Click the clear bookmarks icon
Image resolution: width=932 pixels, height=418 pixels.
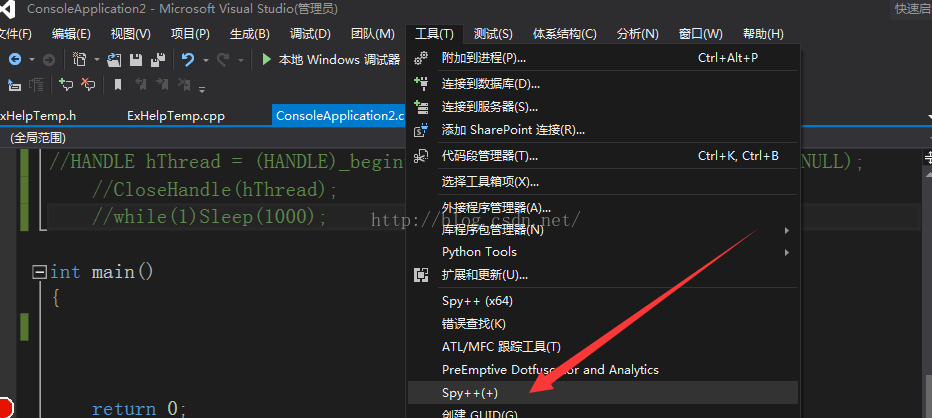184,85
